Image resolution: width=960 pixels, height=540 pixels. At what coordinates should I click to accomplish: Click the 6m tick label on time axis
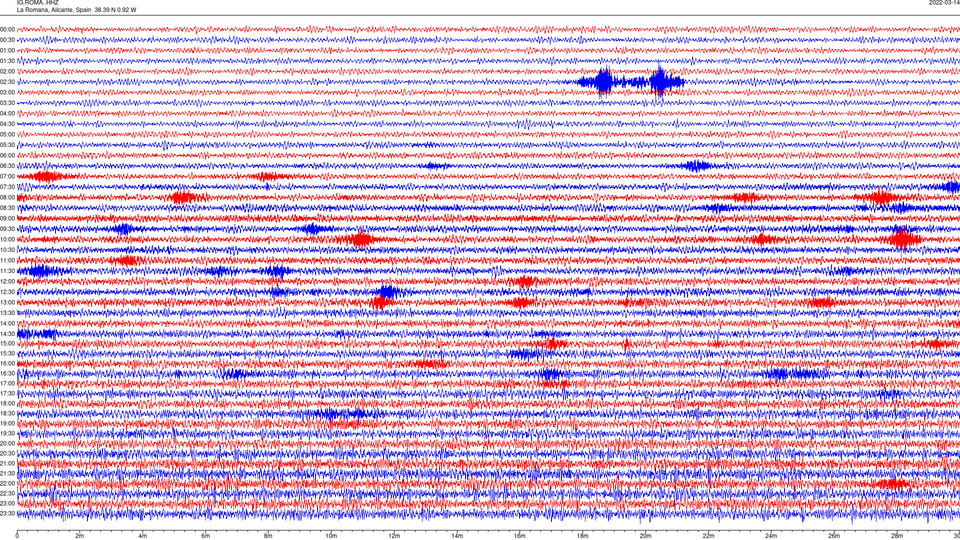[206, 536]
